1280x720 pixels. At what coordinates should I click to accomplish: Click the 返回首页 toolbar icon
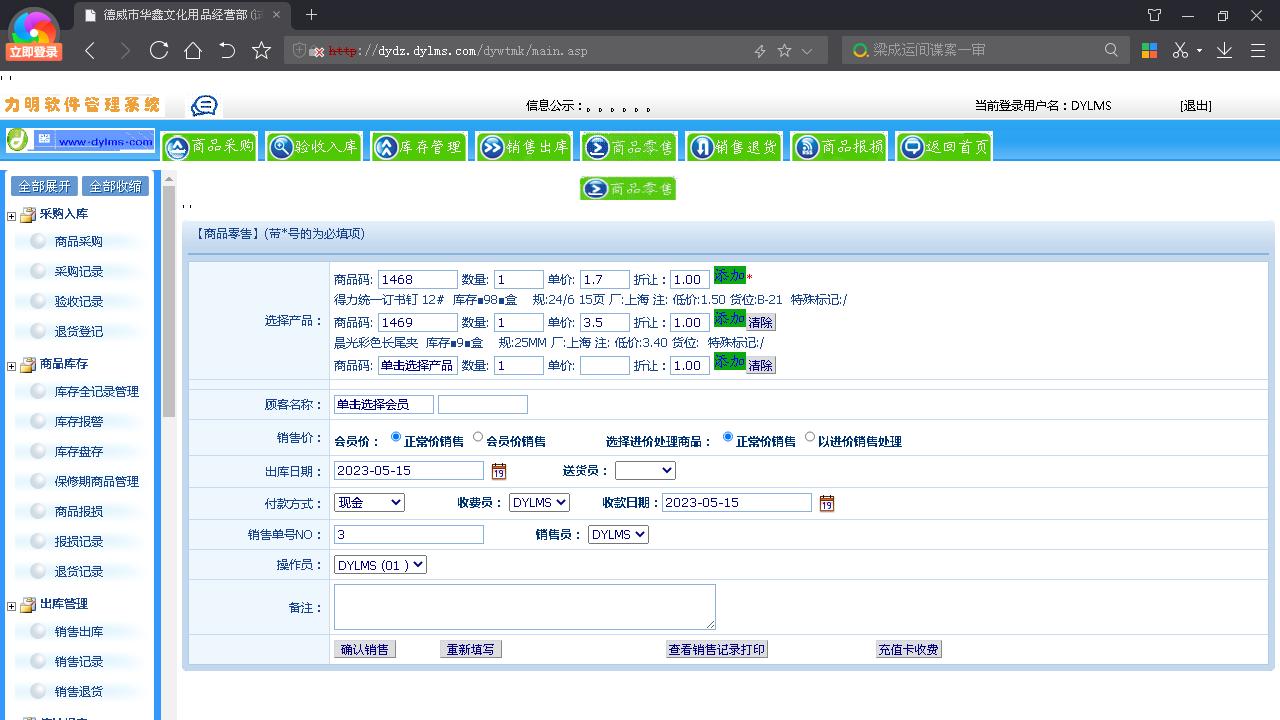coord(942,146)
